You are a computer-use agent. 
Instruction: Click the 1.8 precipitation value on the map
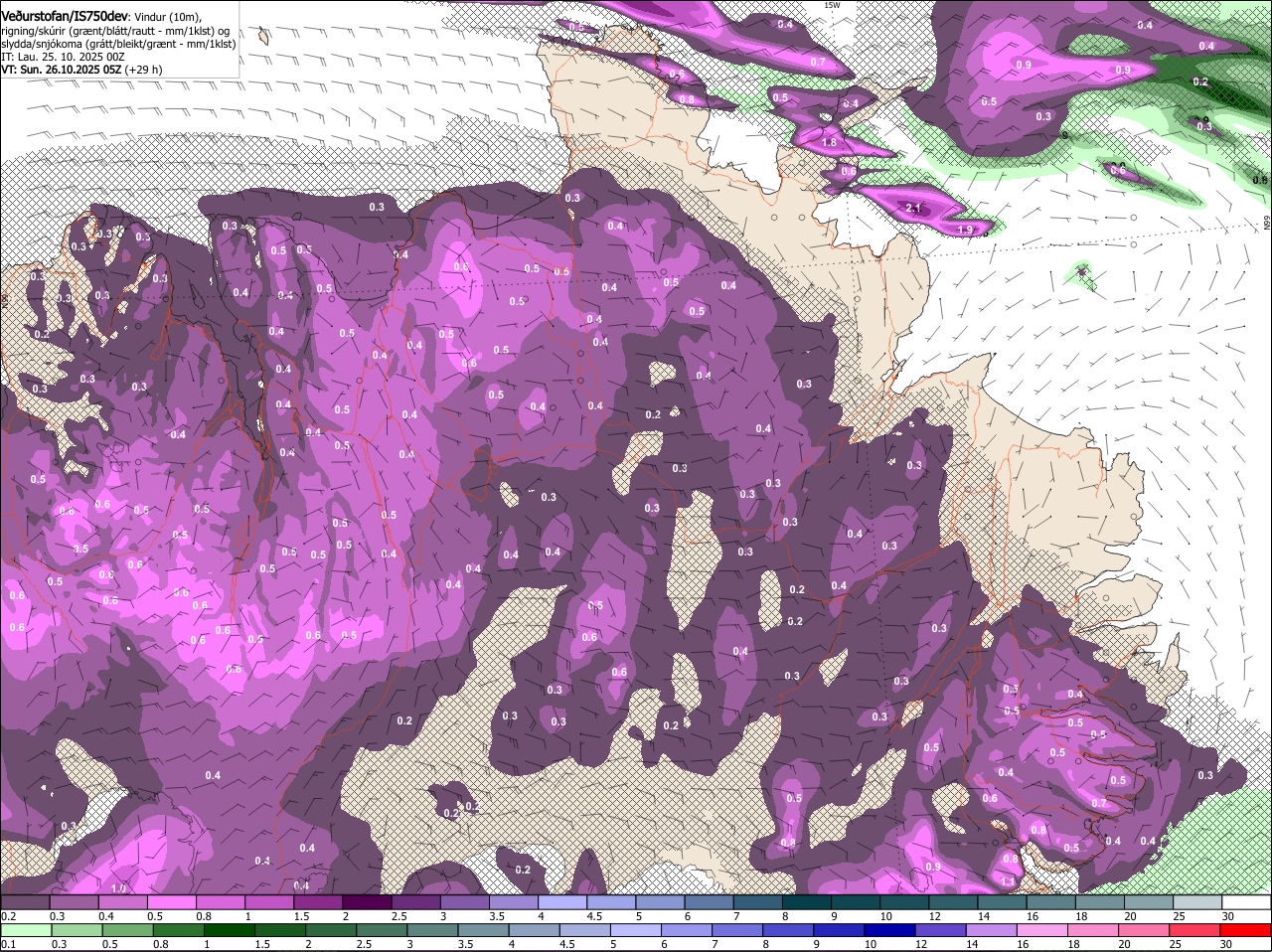pos(831,143)
